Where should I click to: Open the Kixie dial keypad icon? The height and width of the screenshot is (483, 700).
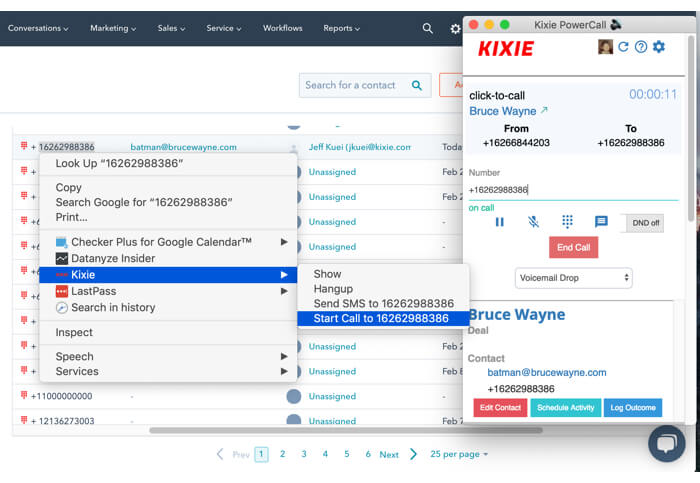567,221
